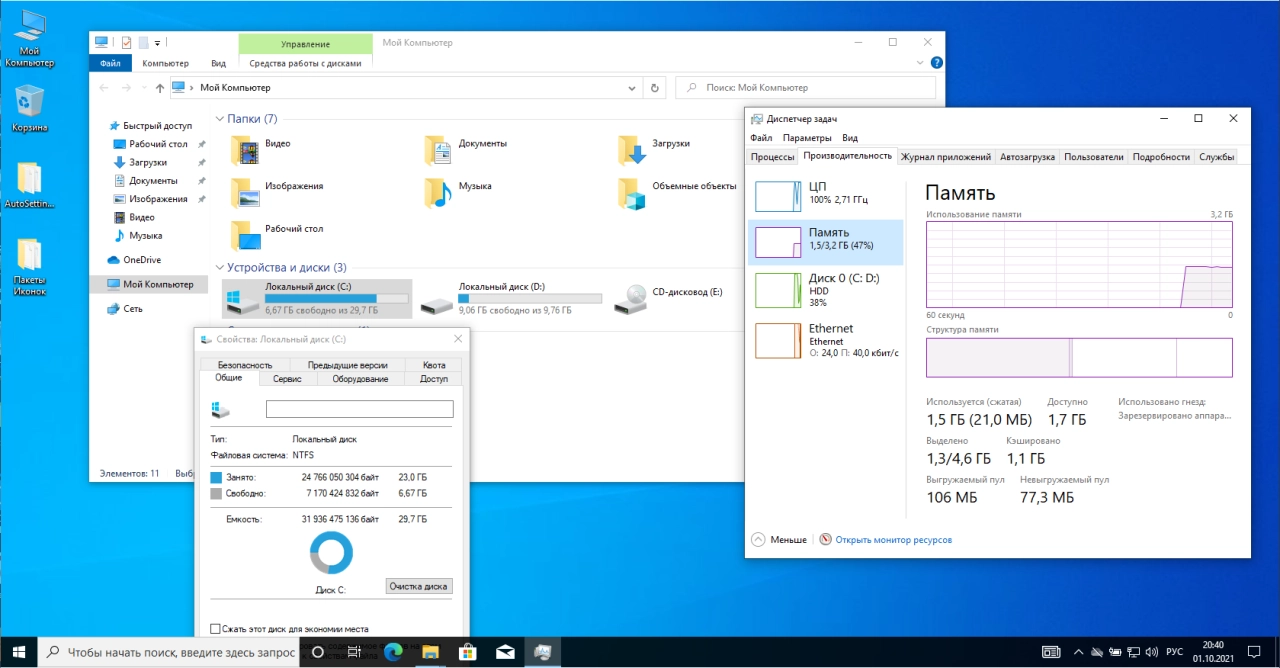
Task: Click the Cortana circle on the taskbar
Action: click(x=318, y=652)
